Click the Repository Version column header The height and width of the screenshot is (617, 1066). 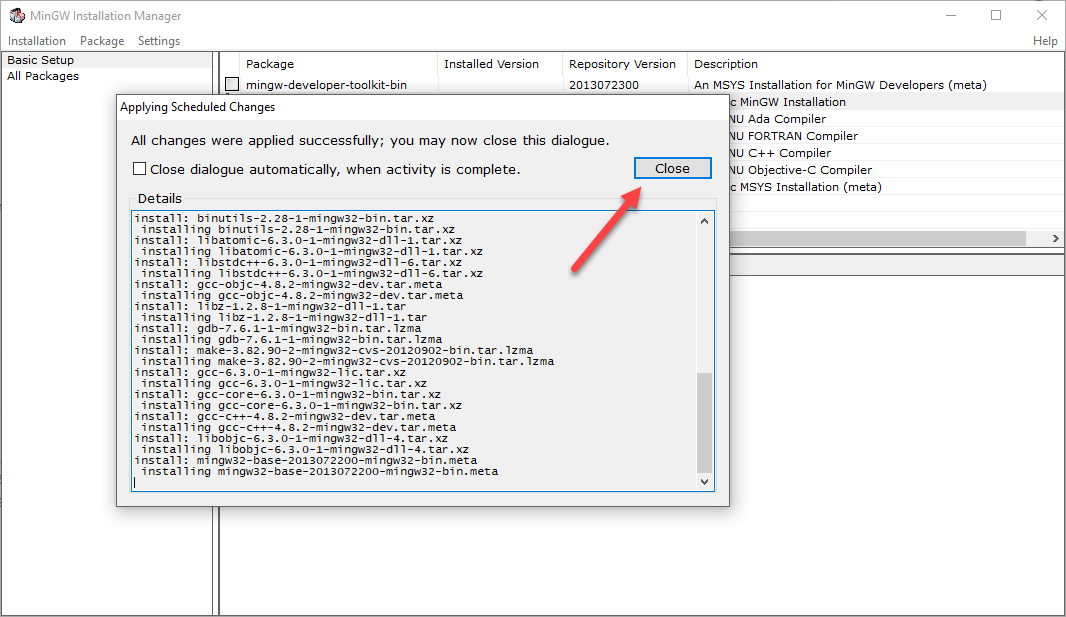pyautogui.click(x=625, y=64)
